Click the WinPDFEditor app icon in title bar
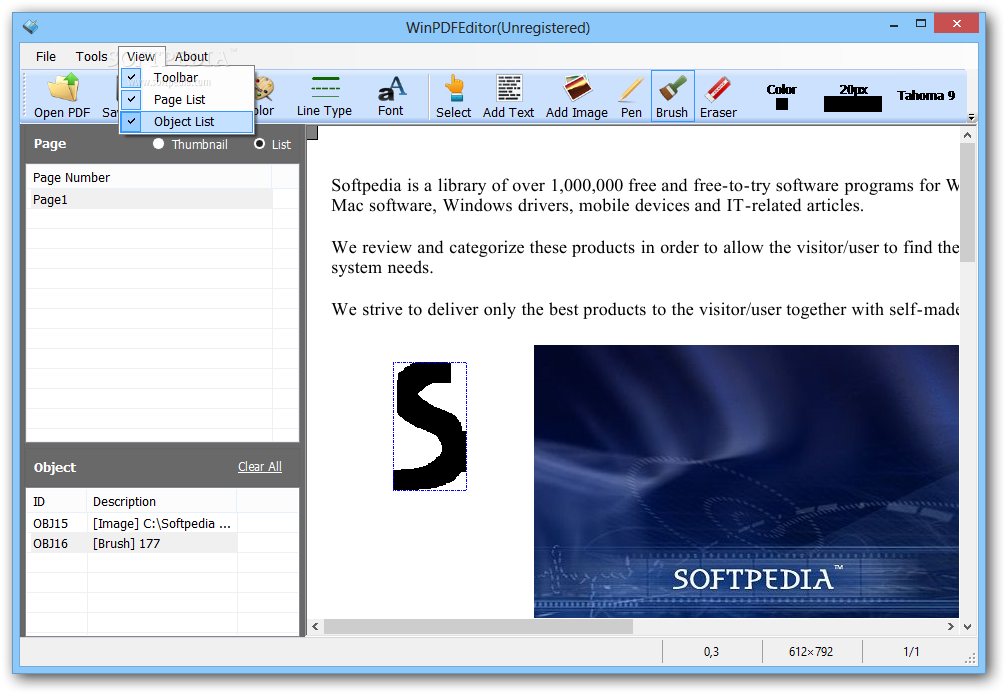Screen dimensions: 1006x694 tap(30, 27)
